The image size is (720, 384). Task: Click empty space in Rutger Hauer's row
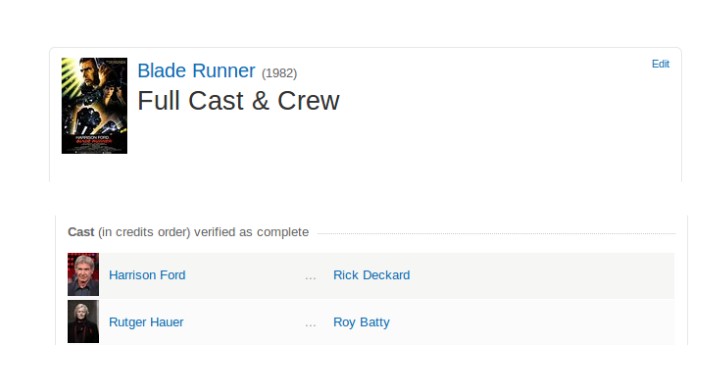pos(533,322)
